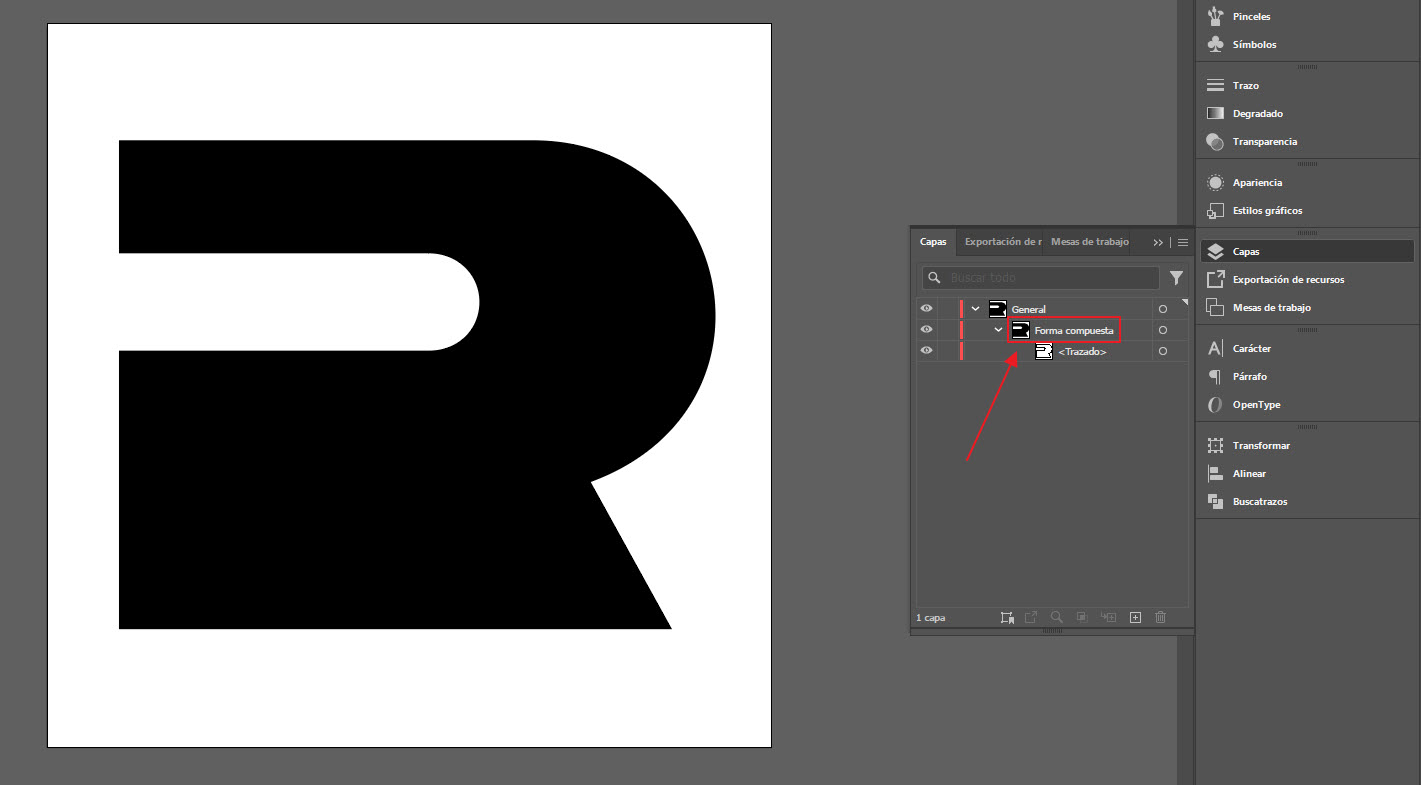The image size is (1421, 785).
Task: Collapse the Capas panel via its dock button
Action: 1307,252
